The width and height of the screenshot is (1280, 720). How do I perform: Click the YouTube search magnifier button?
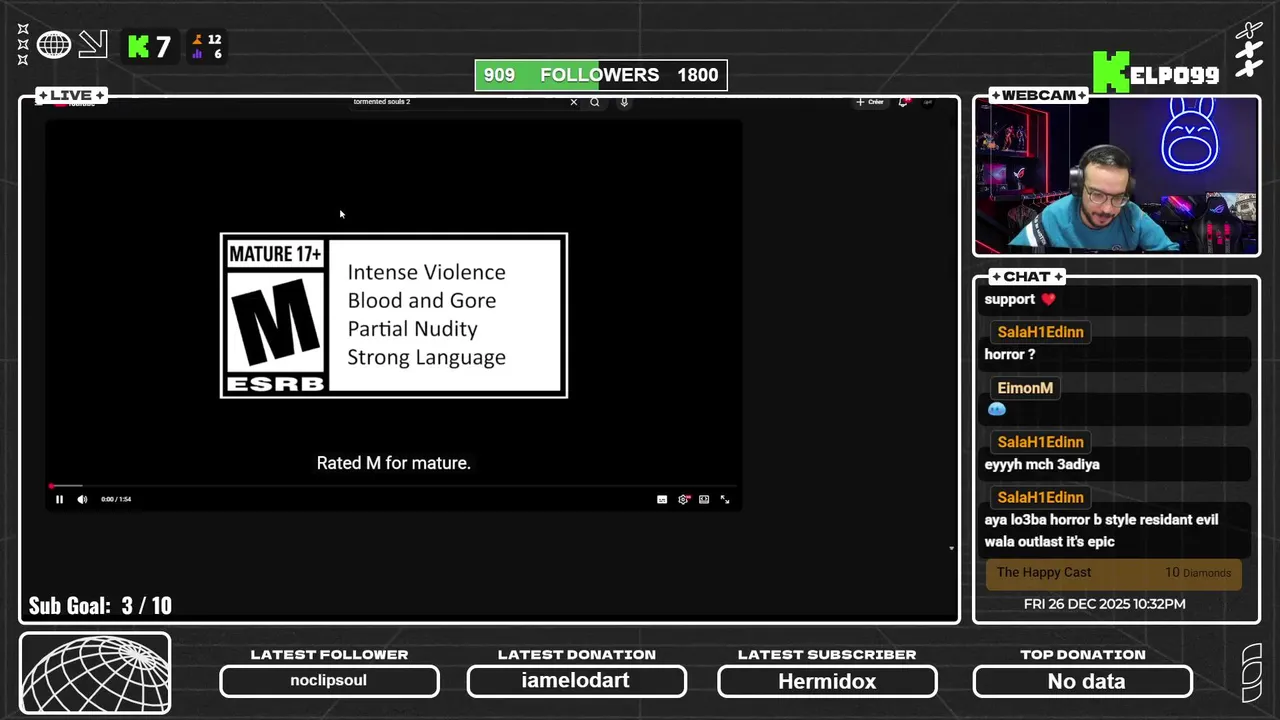tap(594, 102)
